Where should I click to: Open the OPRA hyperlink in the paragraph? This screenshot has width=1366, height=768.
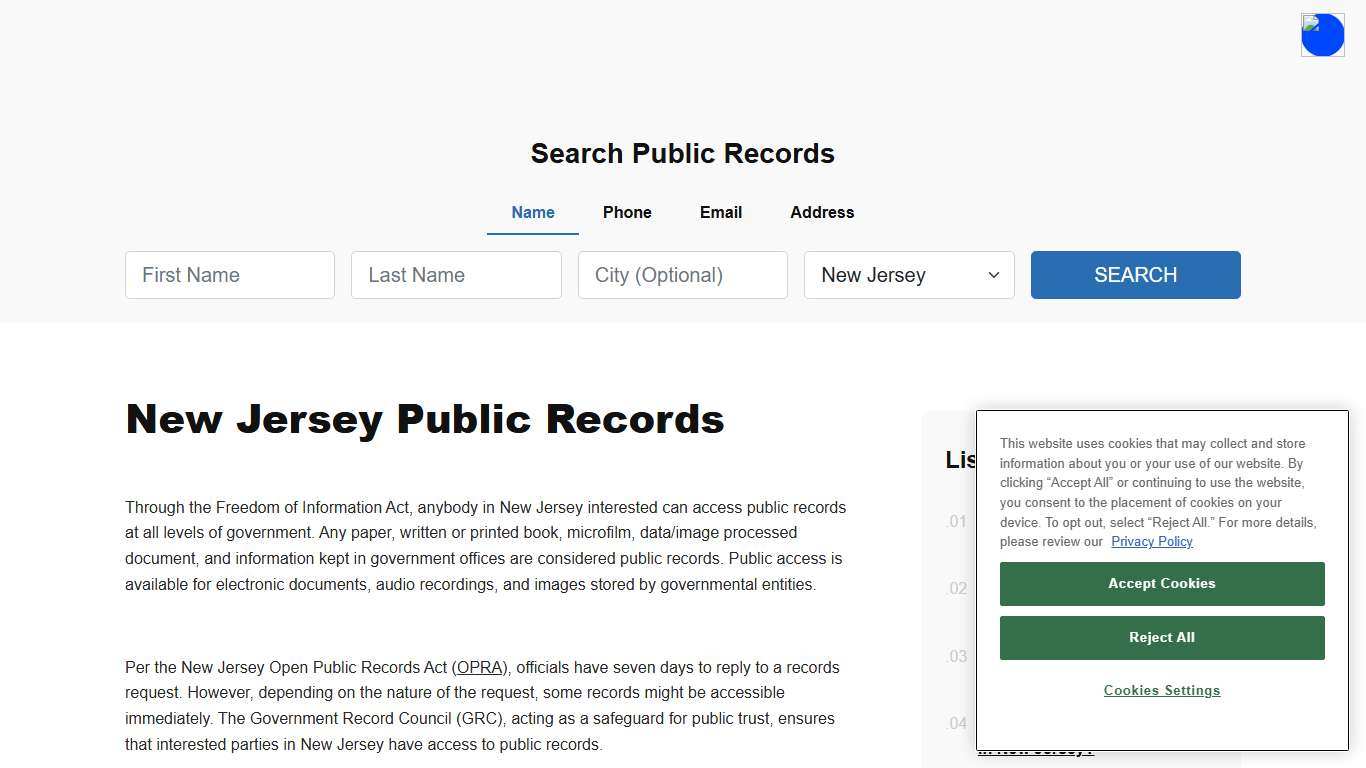479,667
